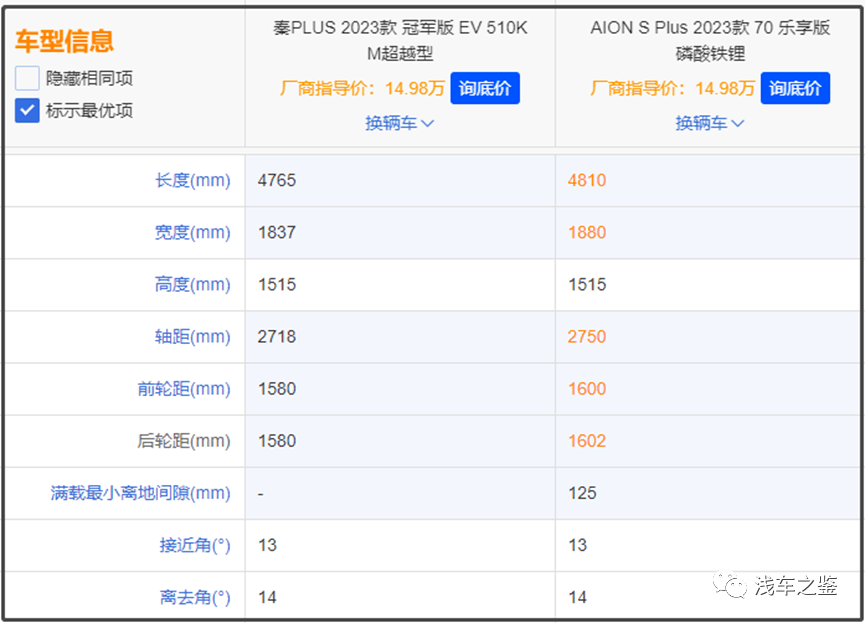This screenshot has height=623, width=865.
Task: Select the 秦PLUS 2023款 冠军版 EV title
Action: 401,40
